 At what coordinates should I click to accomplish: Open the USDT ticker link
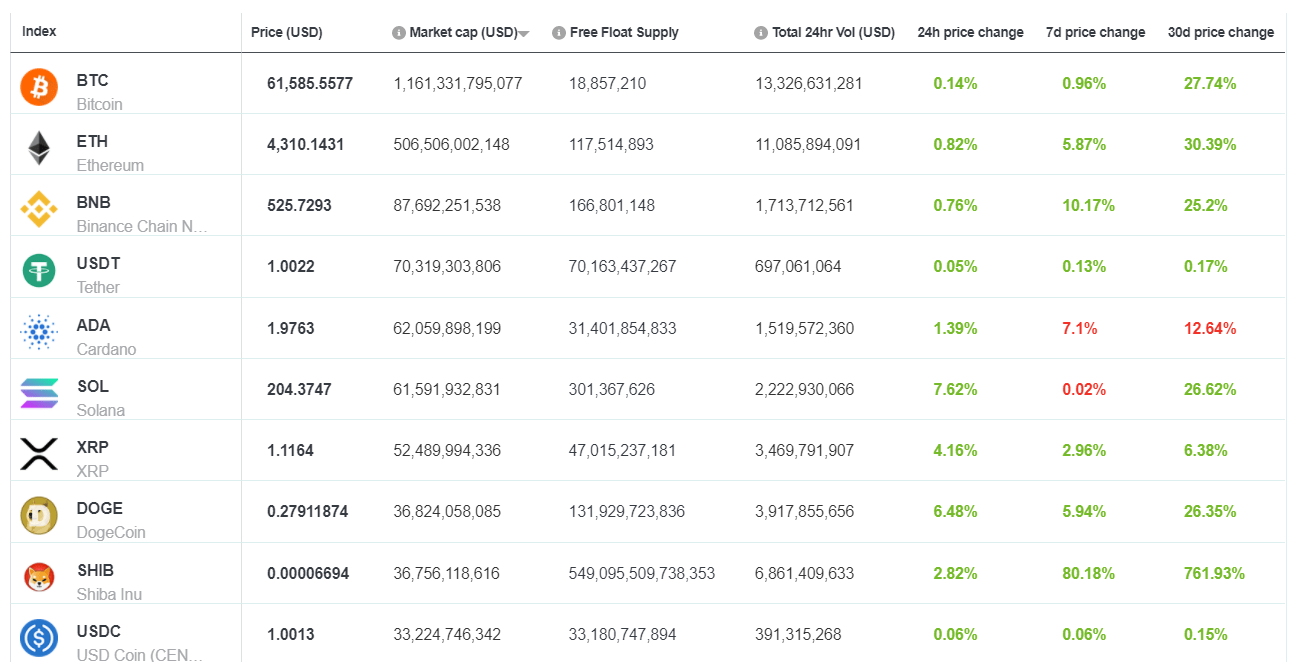[98, 263]
